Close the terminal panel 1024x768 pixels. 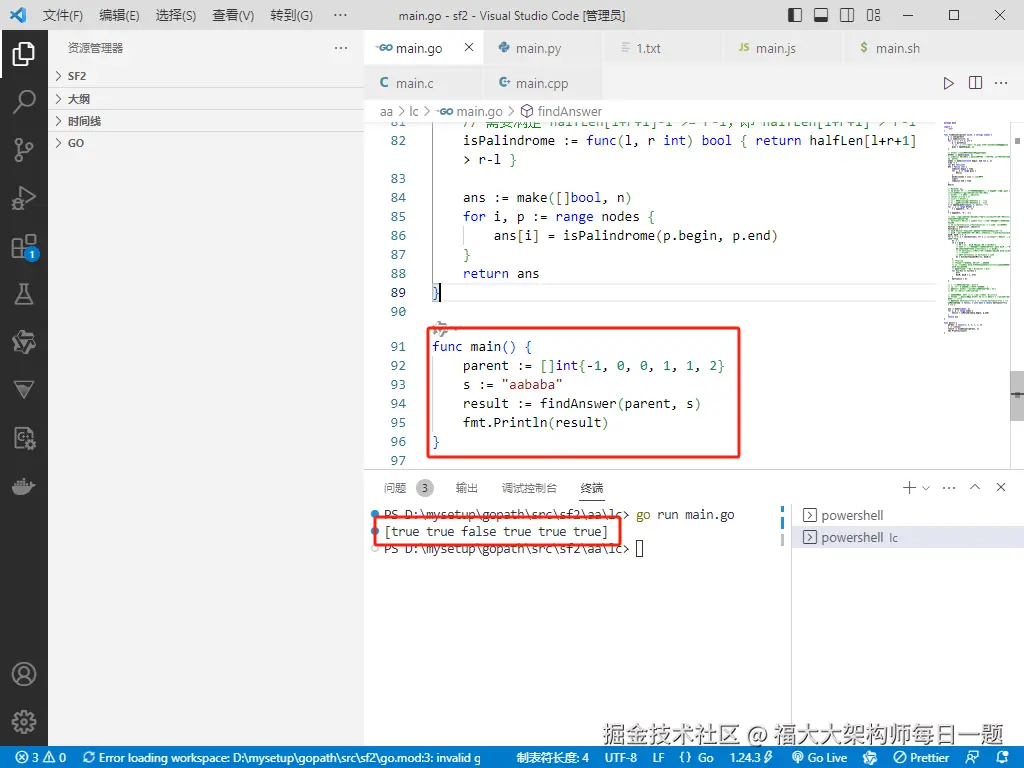tap(1000, 487)
